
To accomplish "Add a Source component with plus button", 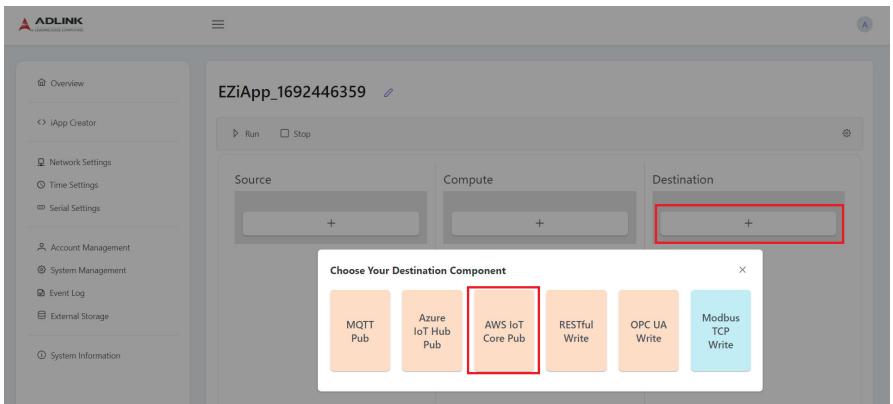I will point(331,223).
